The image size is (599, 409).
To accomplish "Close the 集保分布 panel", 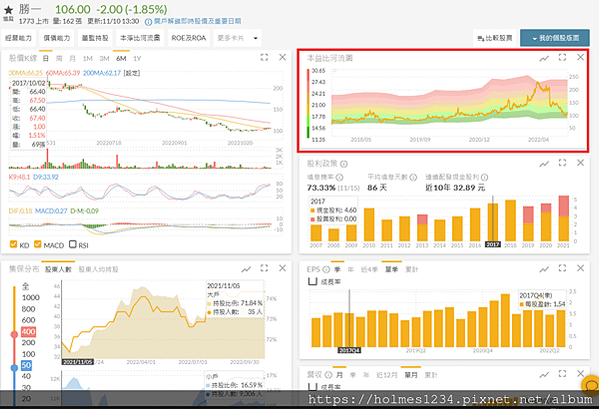I will click(282, 268).
